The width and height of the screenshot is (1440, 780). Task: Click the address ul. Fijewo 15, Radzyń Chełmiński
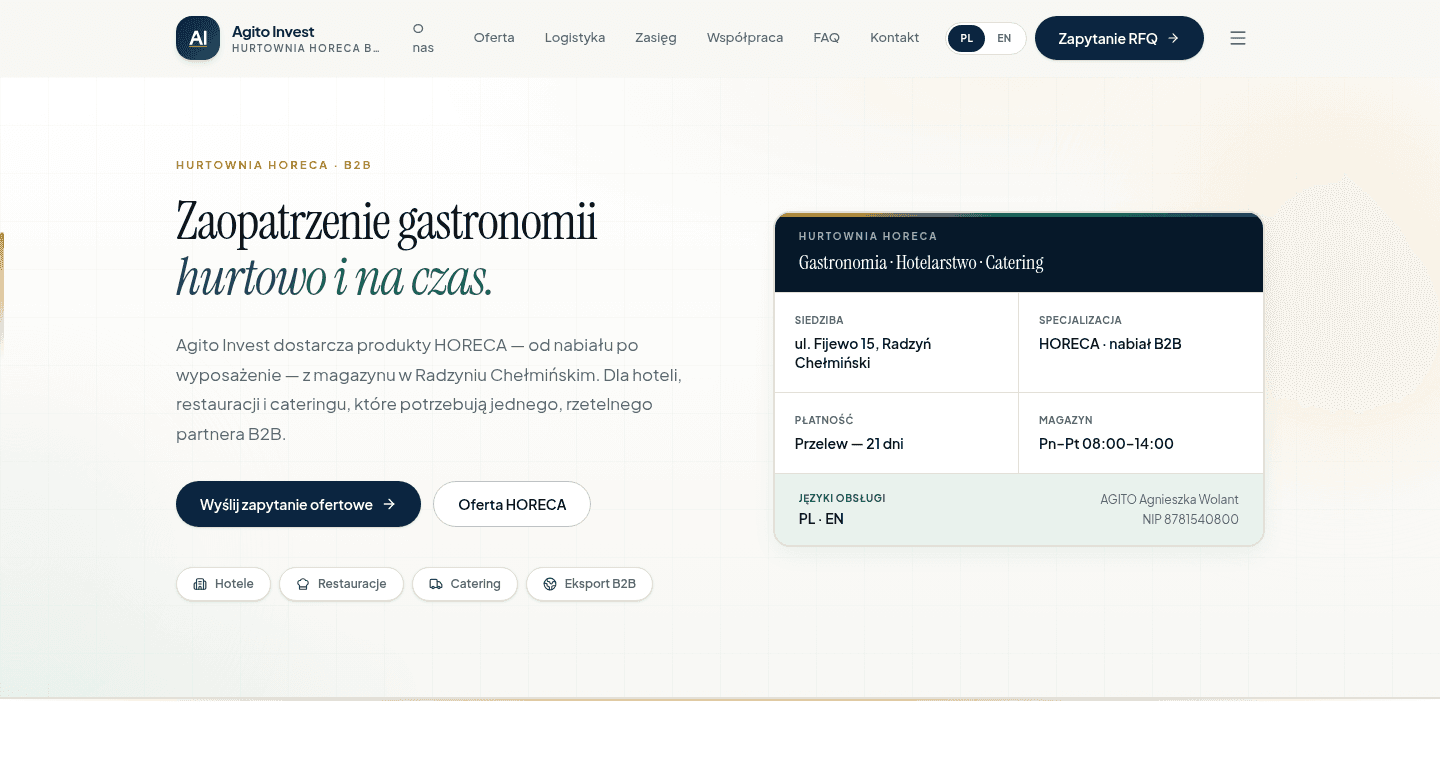point(863,353)
